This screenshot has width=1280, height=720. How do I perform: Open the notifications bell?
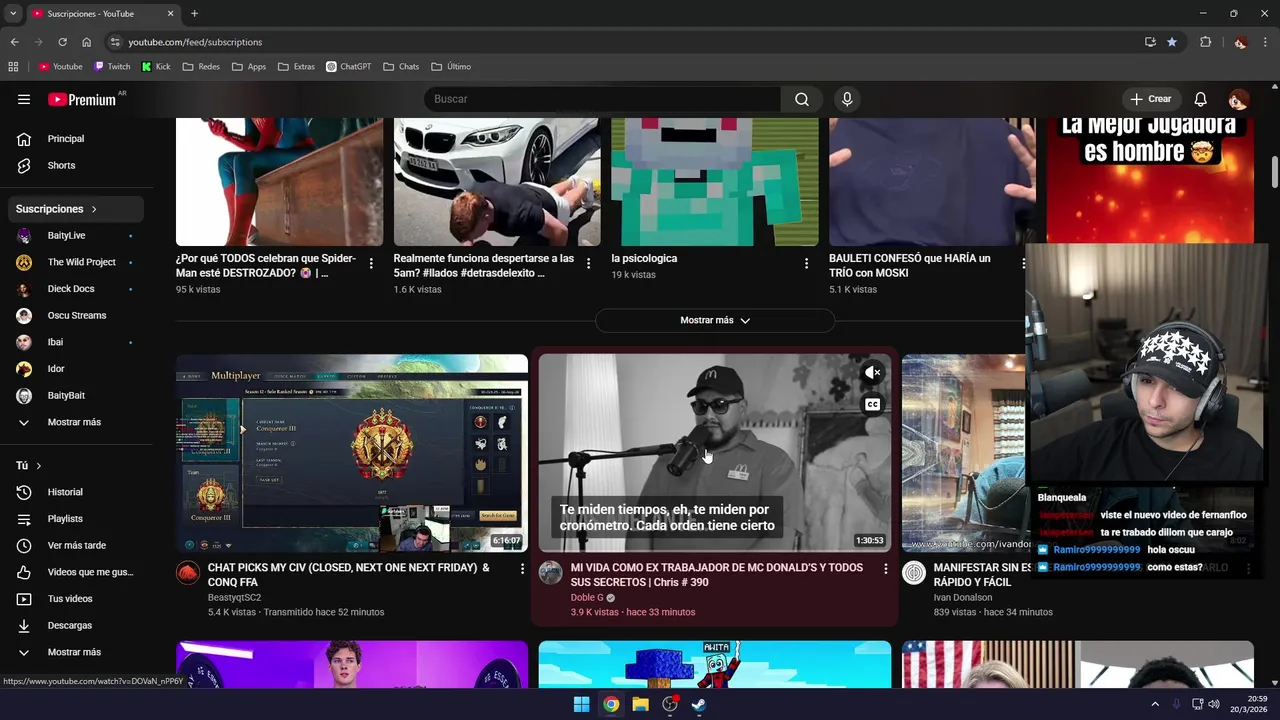(1201, 99)
